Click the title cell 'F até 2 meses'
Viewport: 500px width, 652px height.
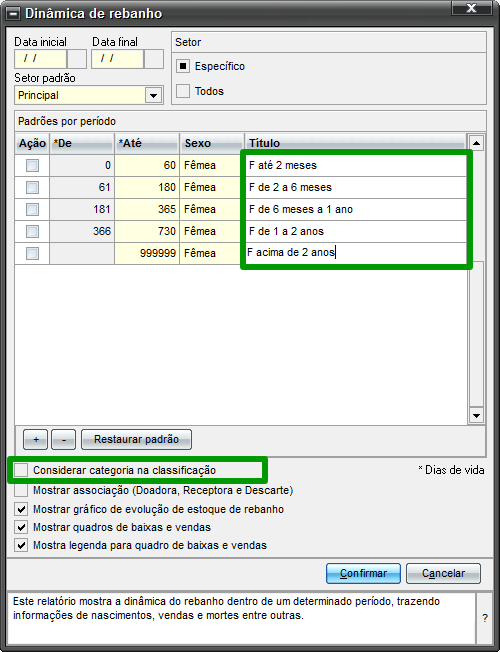coord(356,165)
